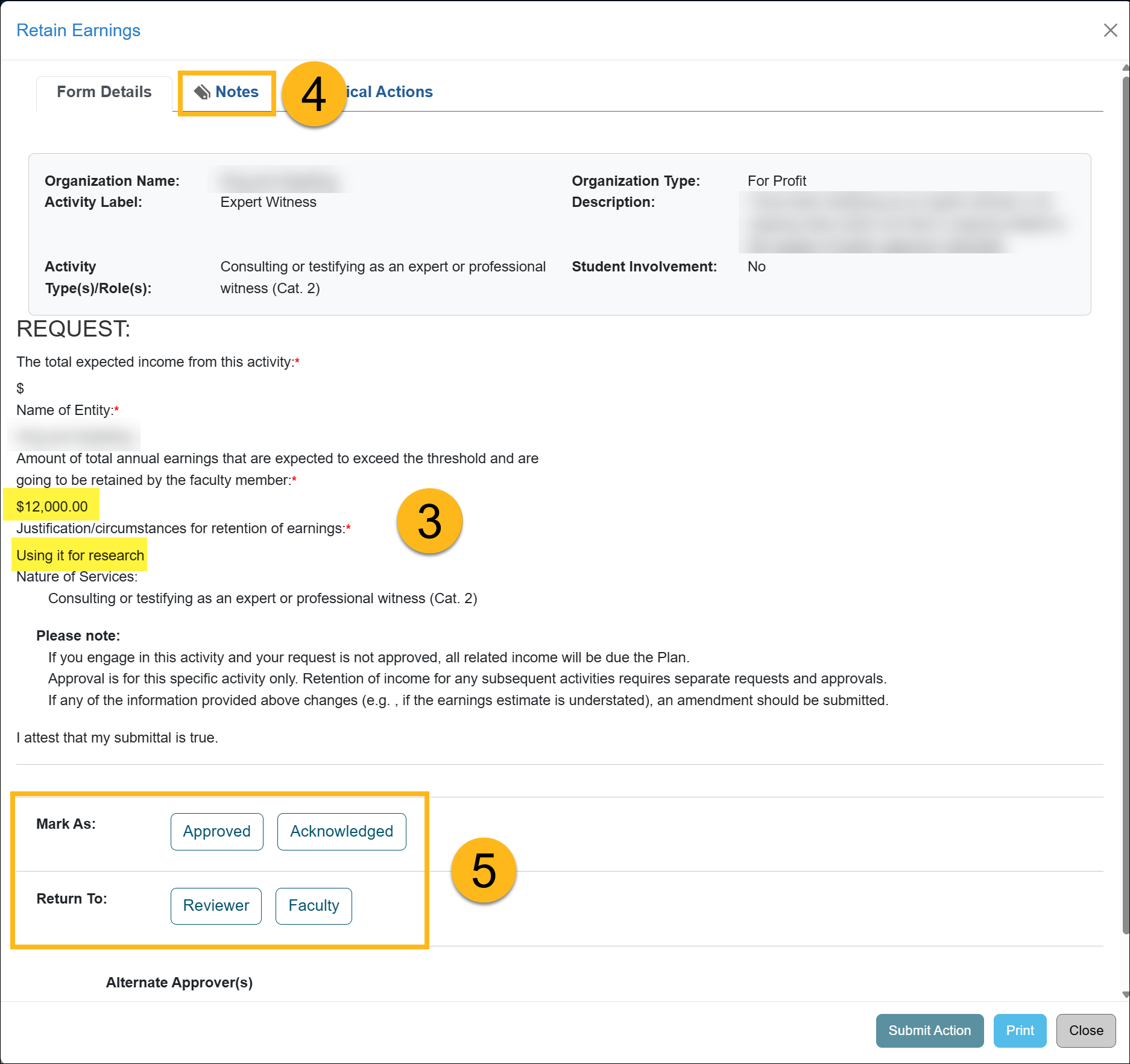This screenshot has height=1064, width=1130.
Task: Return the request to Reviewer
Action: pos(216,905)
